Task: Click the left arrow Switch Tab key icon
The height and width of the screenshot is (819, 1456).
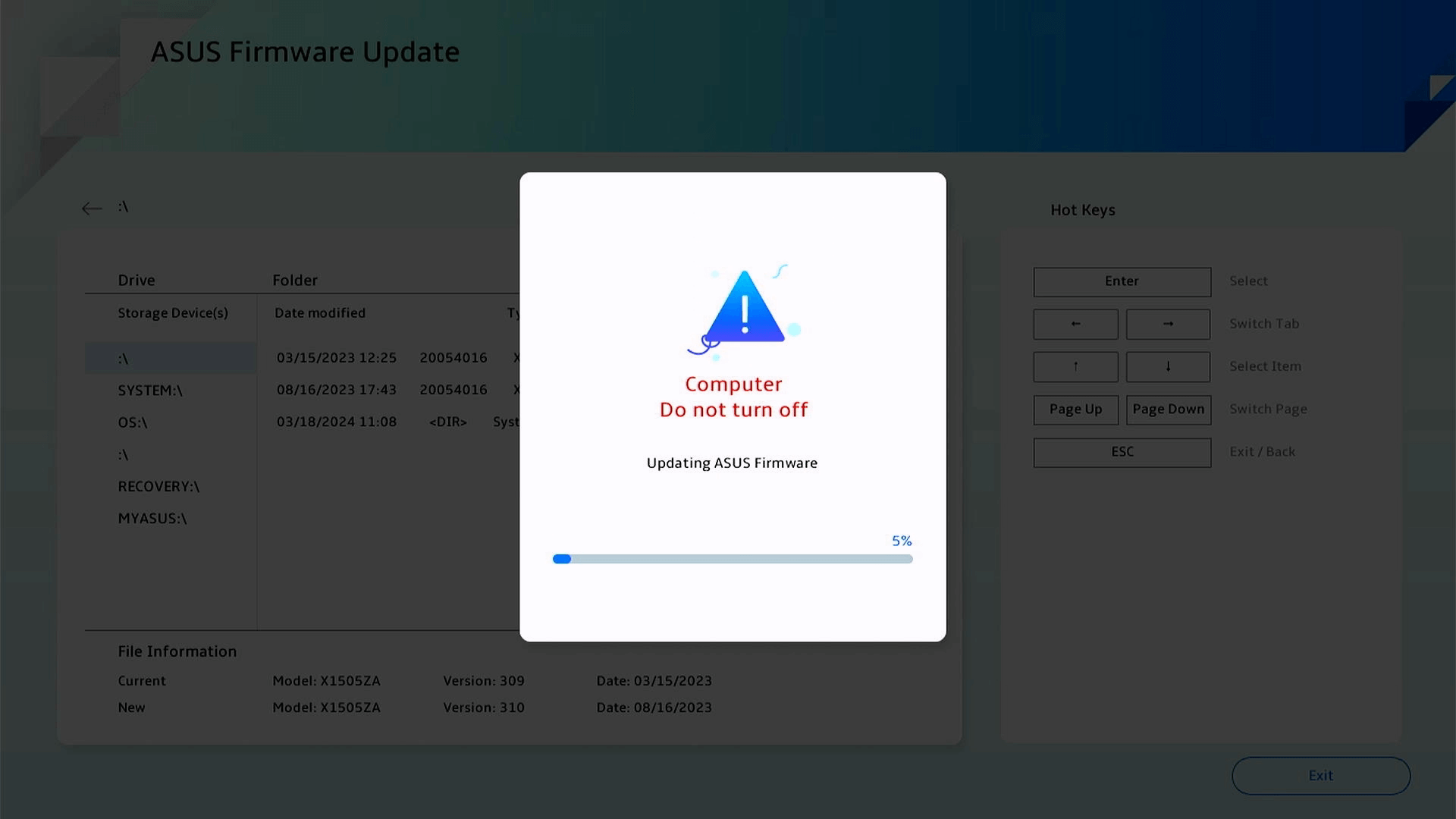Action: point(1075,324)
